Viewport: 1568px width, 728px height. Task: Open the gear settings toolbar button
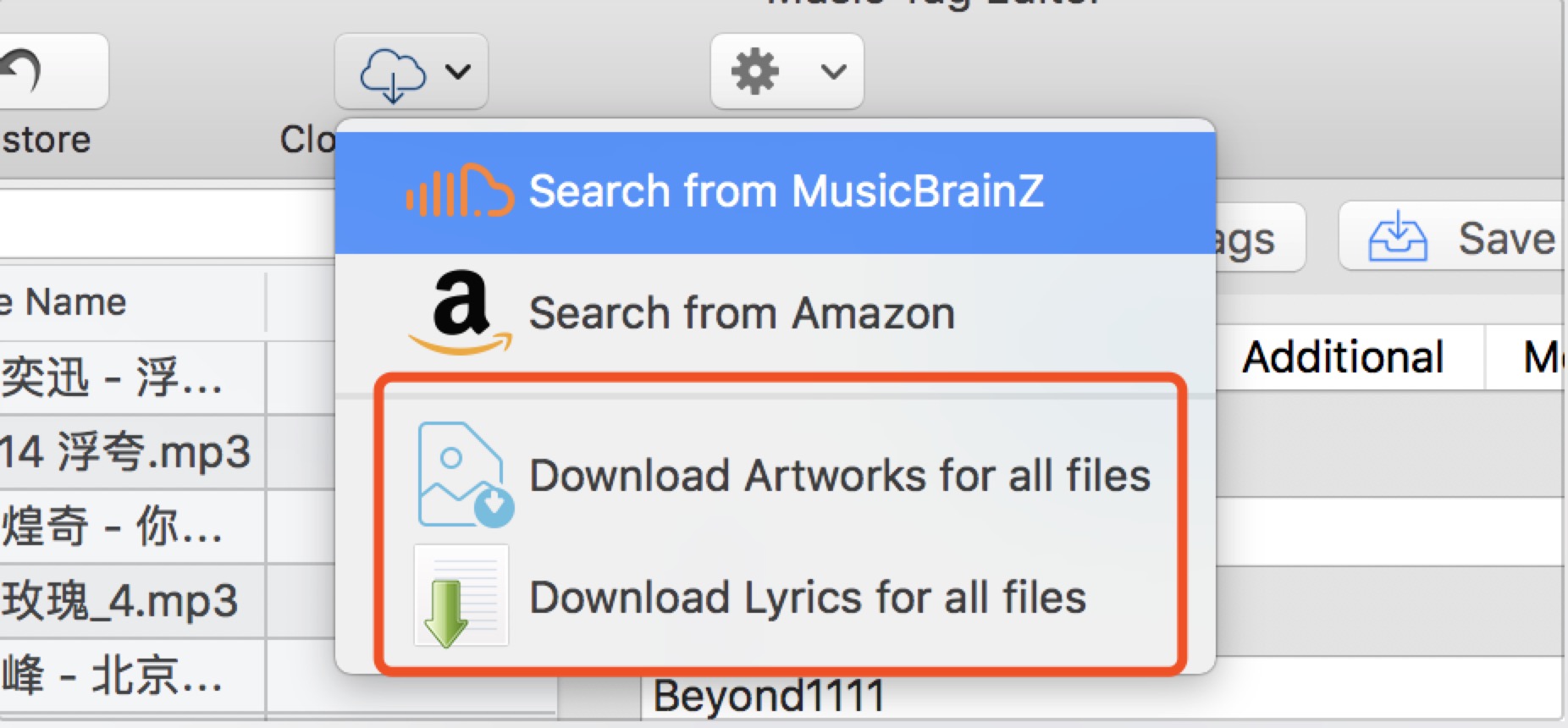coord(787,71)
